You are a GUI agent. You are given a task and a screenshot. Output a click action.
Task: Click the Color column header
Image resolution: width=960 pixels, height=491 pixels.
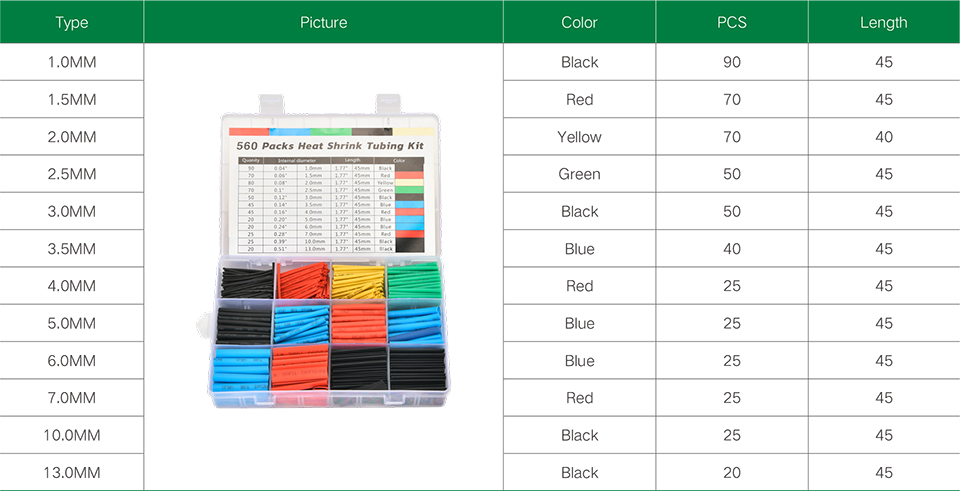pyautogui.click(x=579, y=22)
